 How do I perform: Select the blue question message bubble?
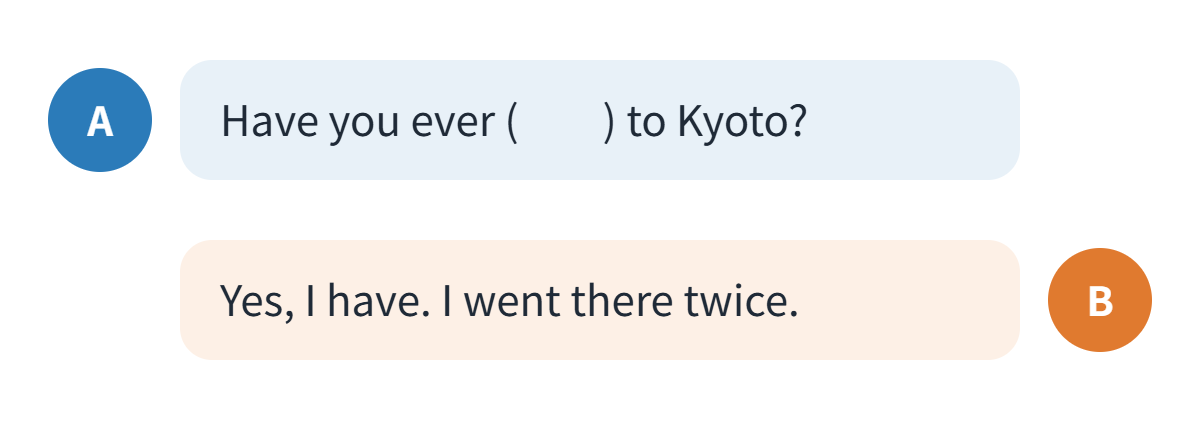pyautogui.click(x=600, y=120)
